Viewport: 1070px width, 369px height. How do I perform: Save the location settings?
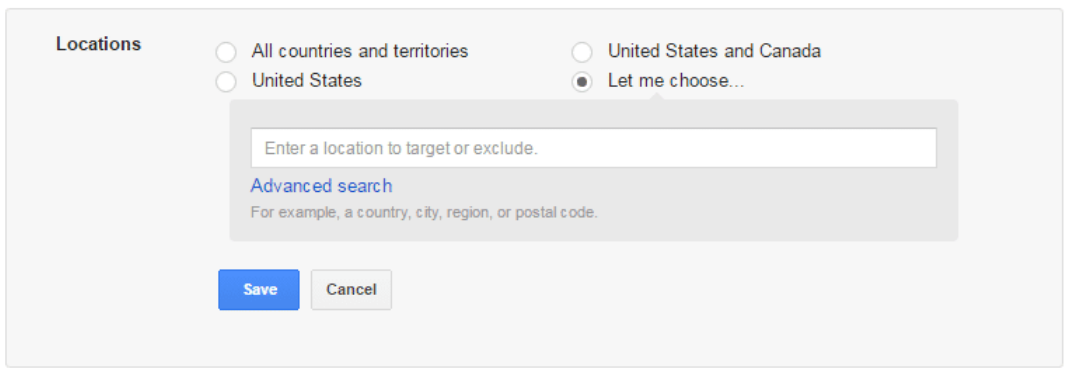click(259, 289)
